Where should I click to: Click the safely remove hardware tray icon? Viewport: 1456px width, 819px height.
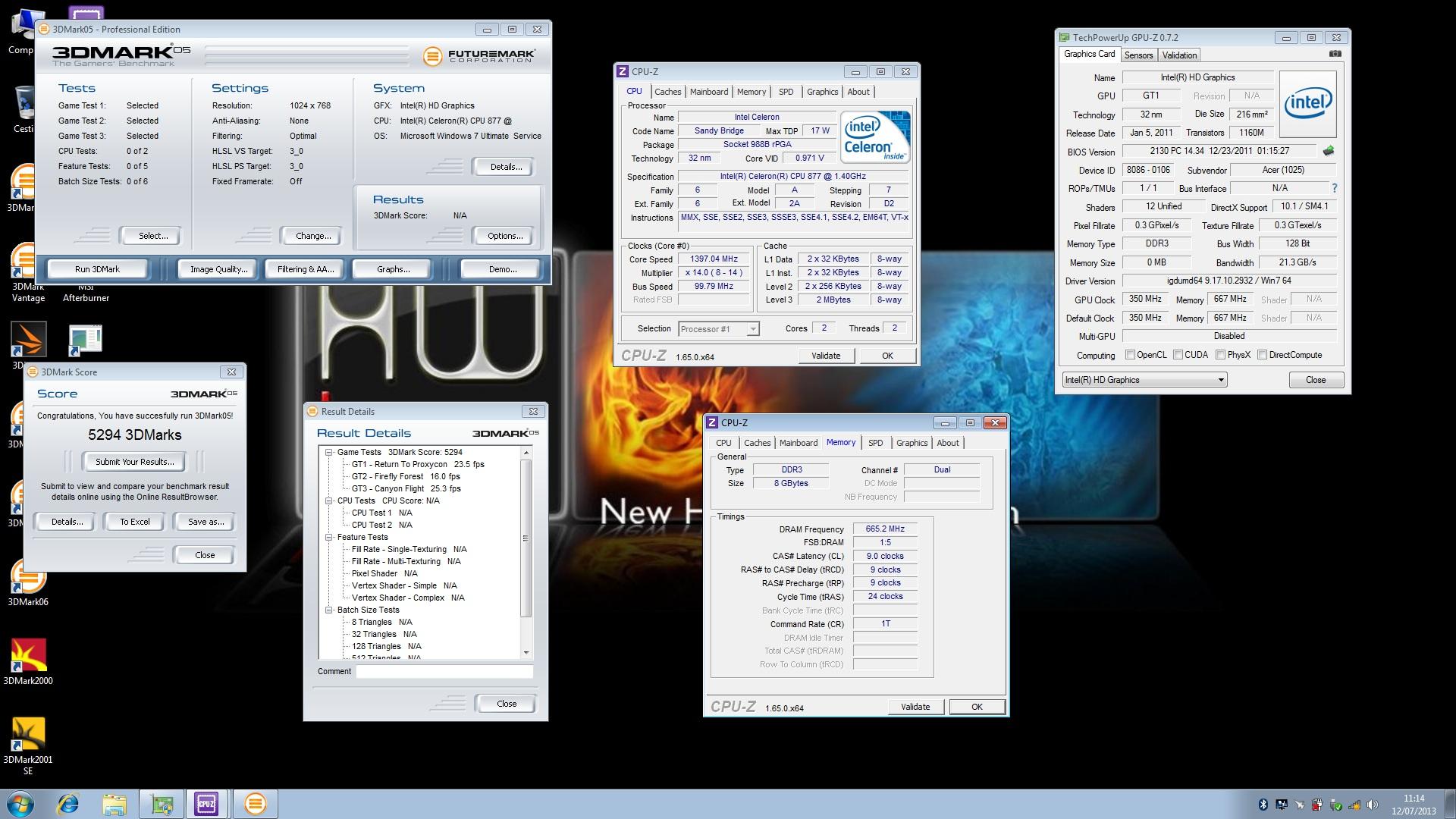click(1336, 805)
